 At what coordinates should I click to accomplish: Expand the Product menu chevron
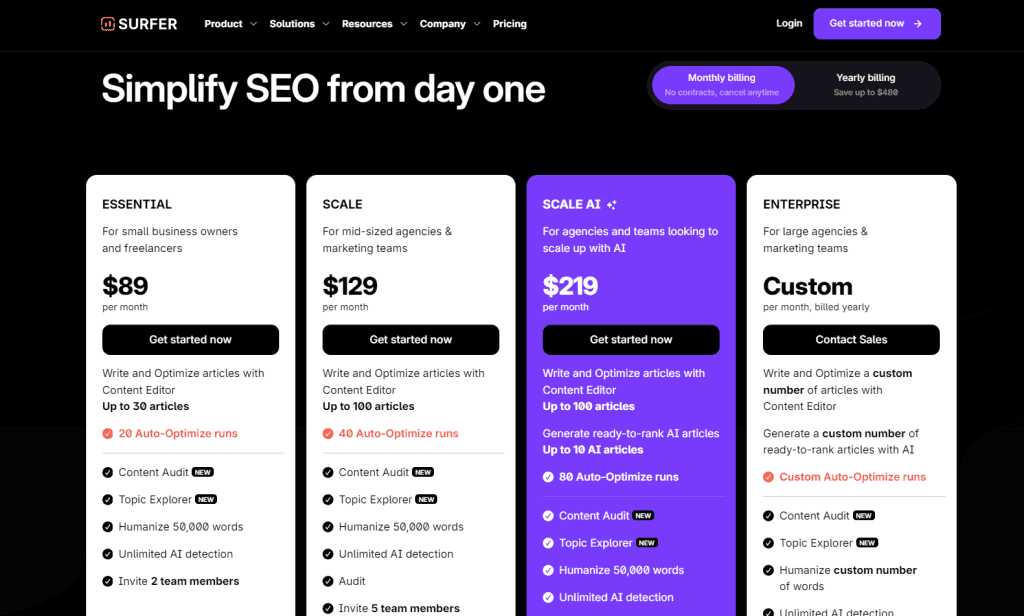253,24
